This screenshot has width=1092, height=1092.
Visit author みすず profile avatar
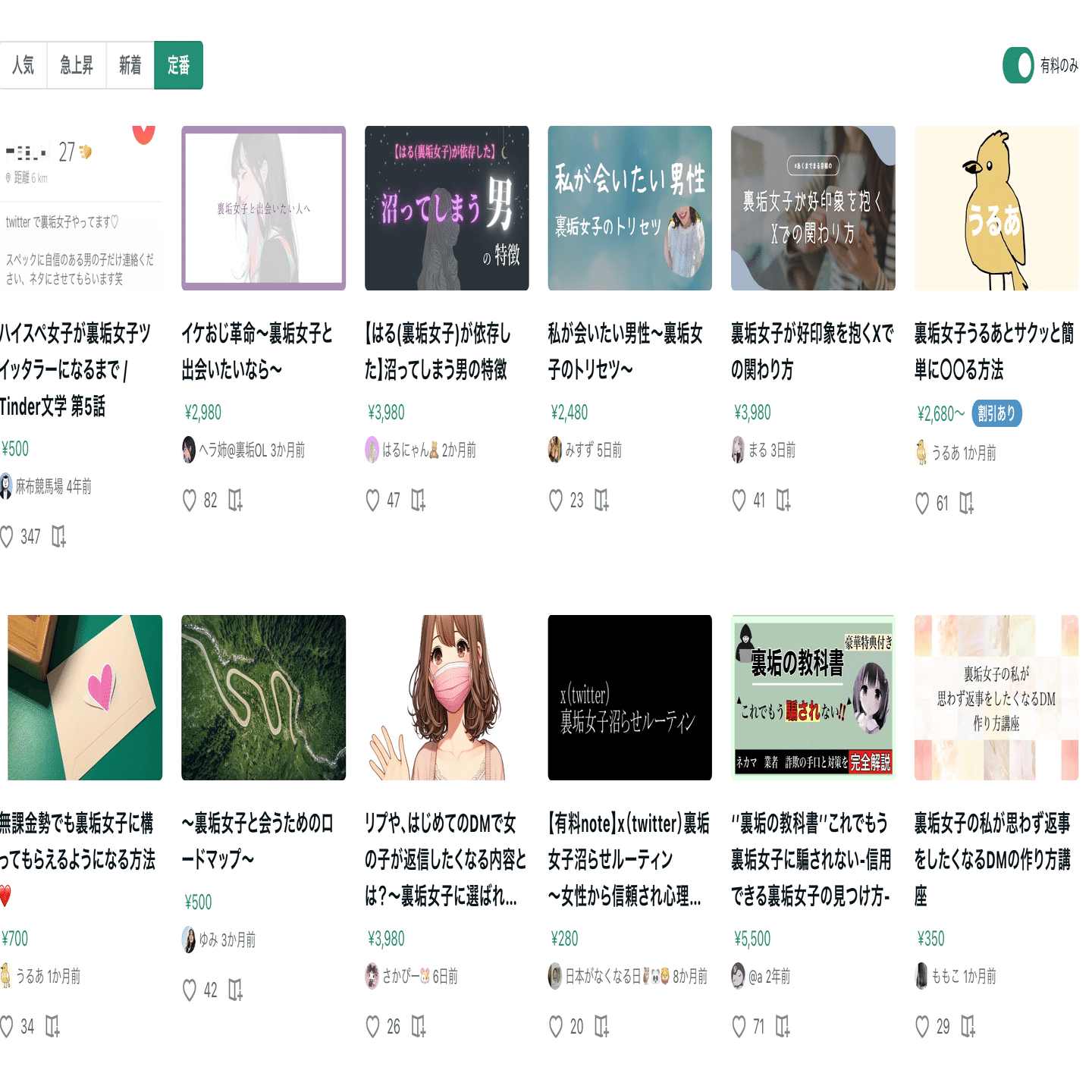[555, 450]
